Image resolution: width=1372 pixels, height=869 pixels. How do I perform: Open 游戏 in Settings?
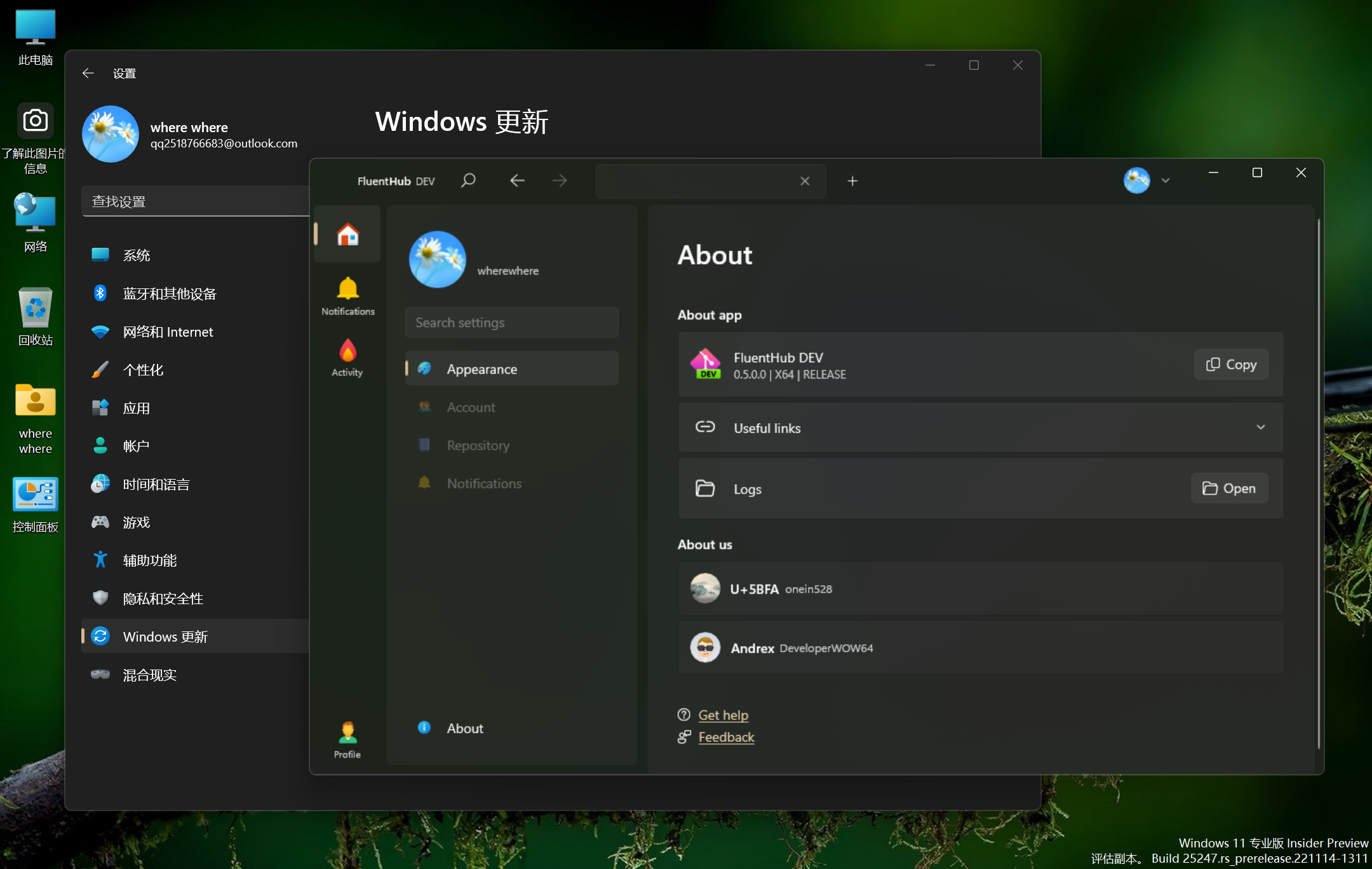click(x=196, y=522)
